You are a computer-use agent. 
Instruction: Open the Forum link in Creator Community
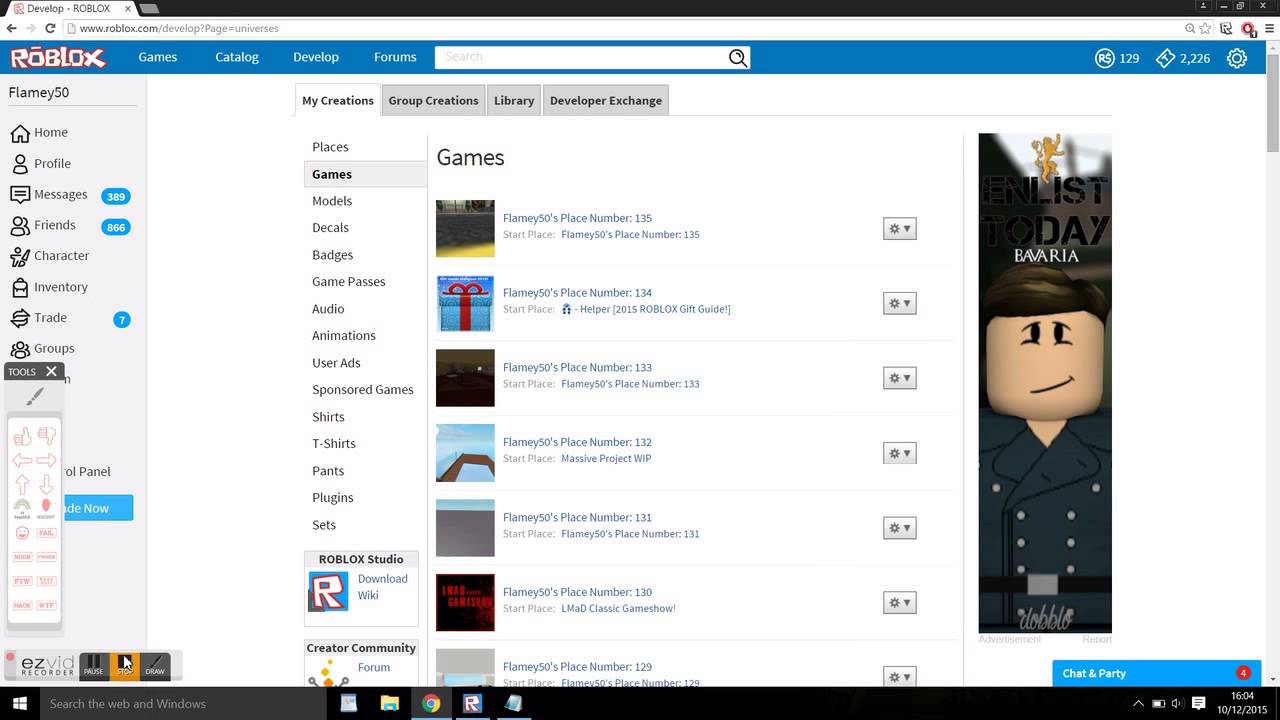(x=374, y=667)
